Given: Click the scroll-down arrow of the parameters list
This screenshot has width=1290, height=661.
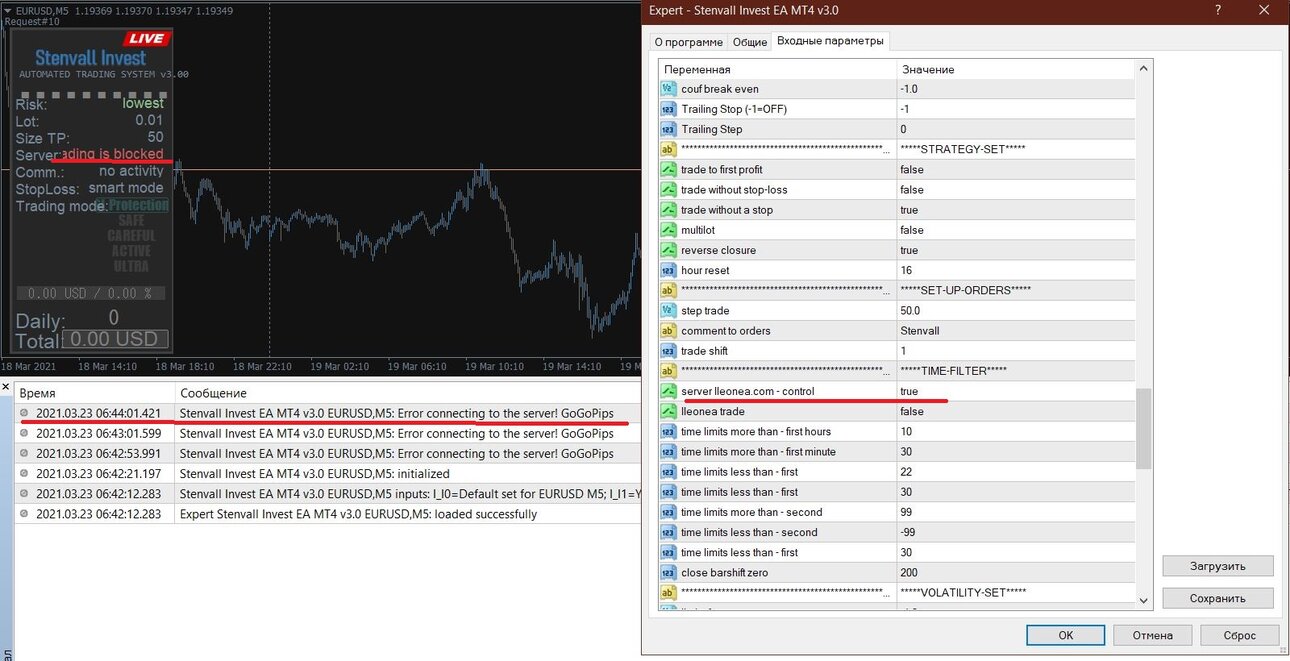Looking at the screenshot, I should pos(1144,600).
